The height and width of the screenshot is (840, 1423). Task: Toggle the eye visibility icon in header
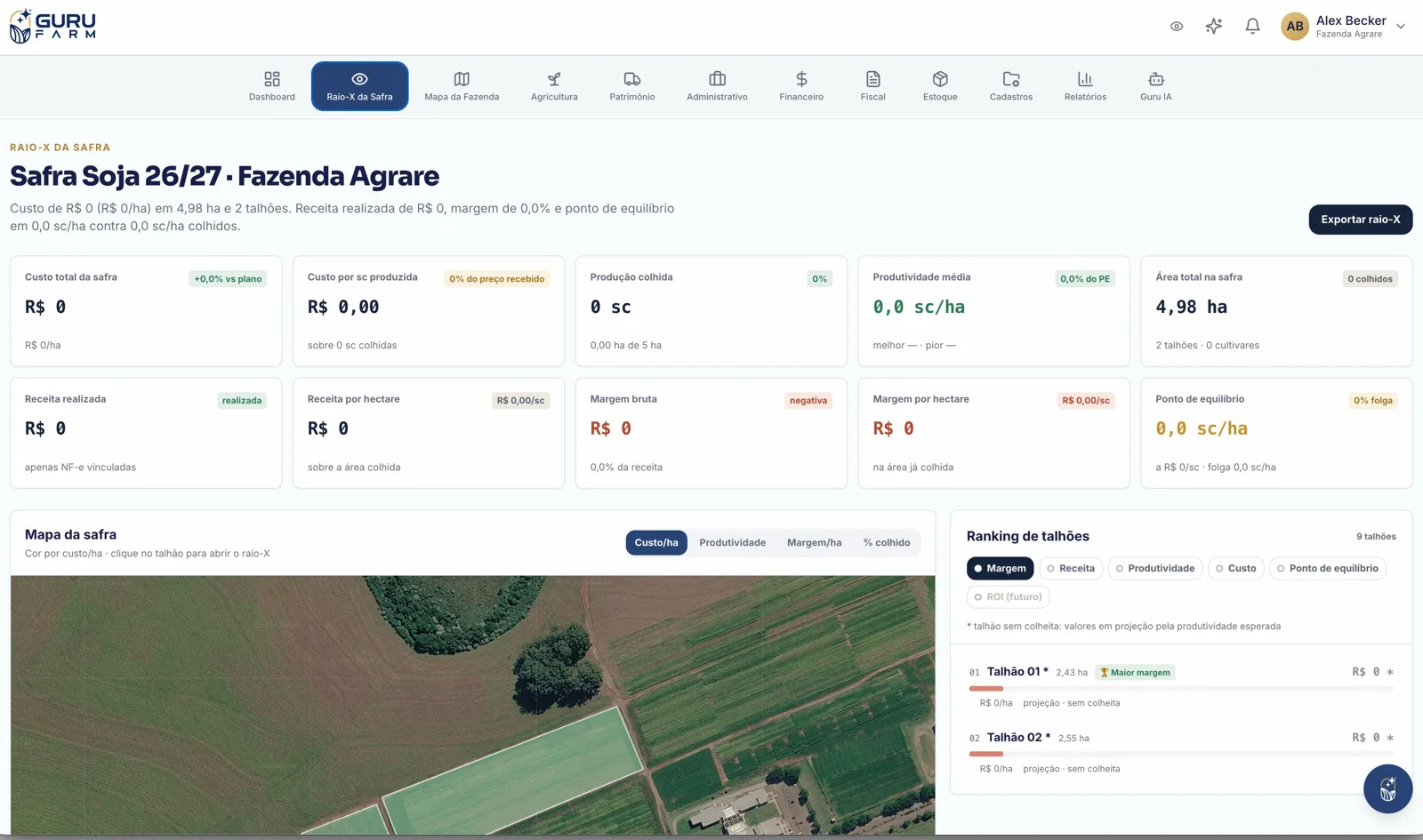(1177, 26)
